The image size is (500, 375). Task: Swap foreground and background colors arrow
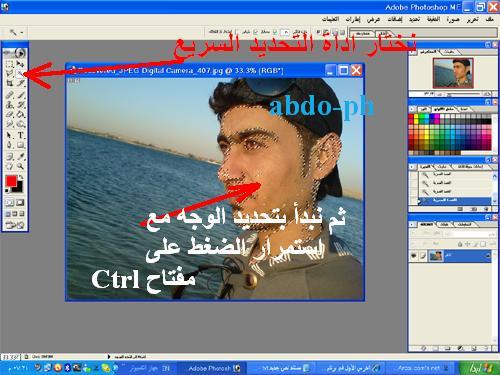click(x=21, y=177)
